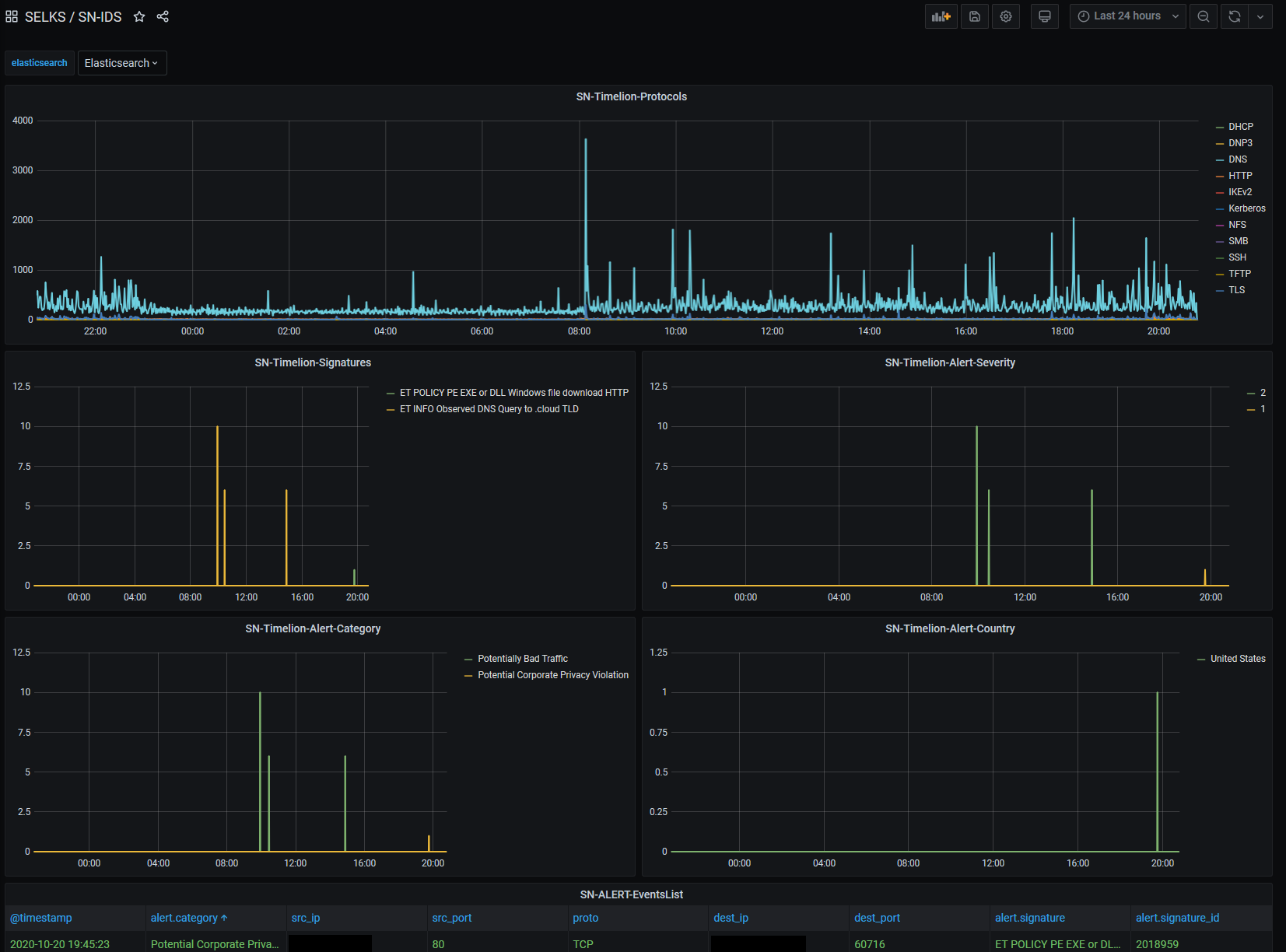
Task: Open the refresh interval dropdown
Action: tap(1260, 16)
